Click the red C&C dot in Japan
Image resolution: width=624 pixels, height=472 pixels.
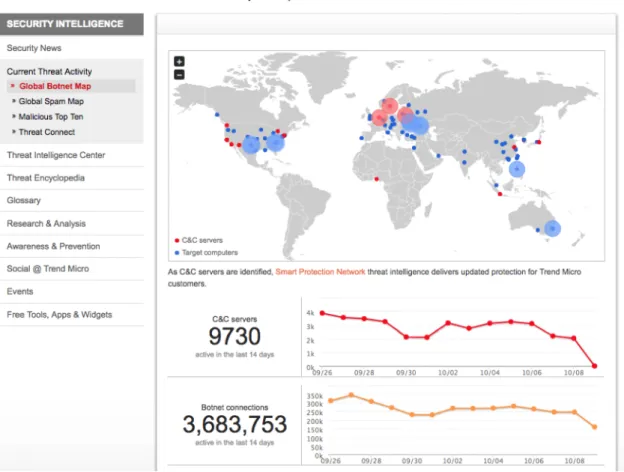[x=539, y=142]
